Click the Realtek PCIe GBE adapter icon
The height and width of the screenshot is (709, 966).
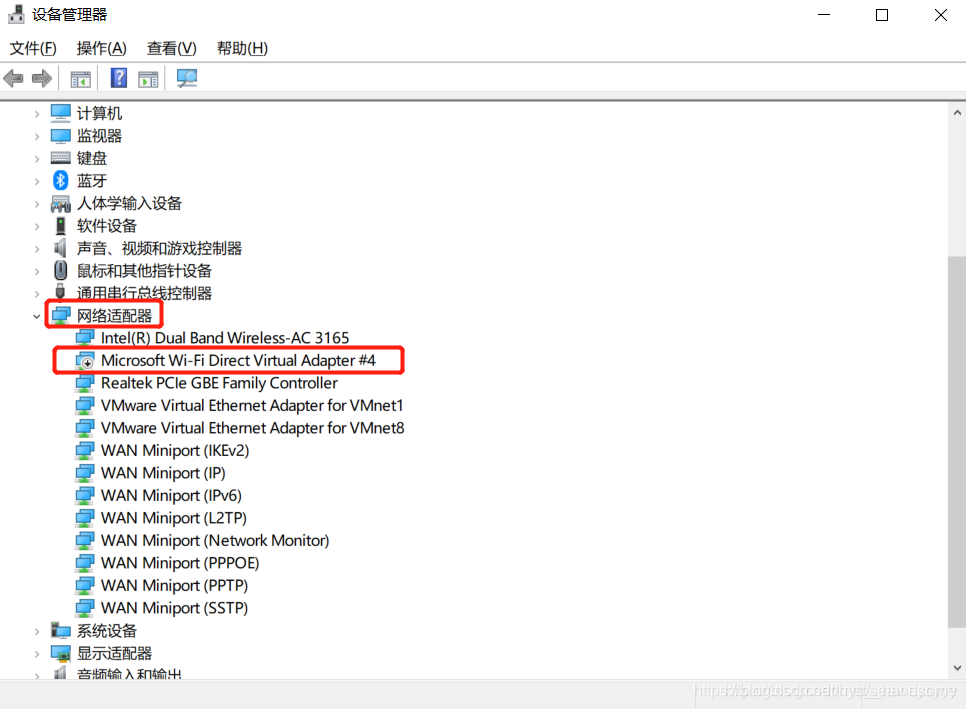pos(84,383)
